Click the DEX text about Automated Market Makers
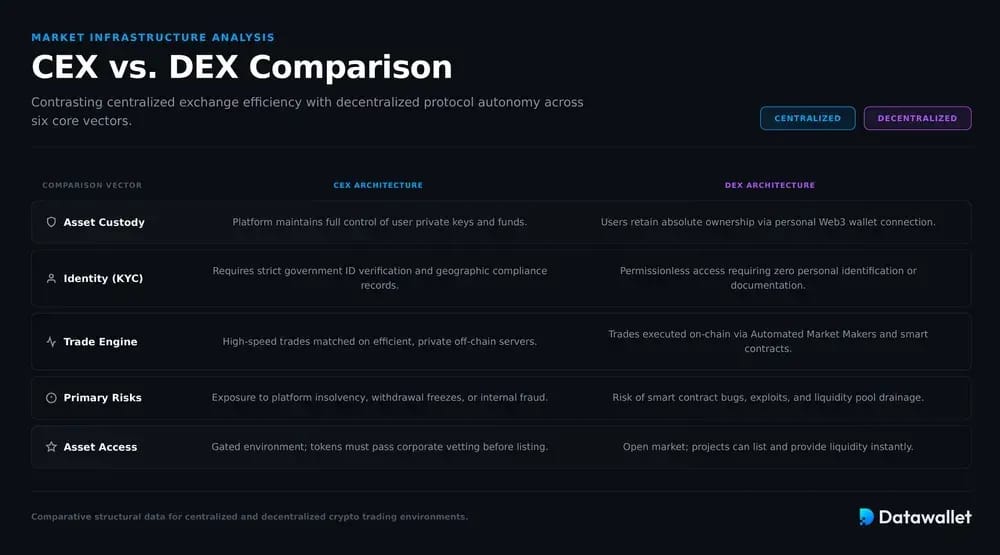1000x555 pixels. [x=768, y=341]
